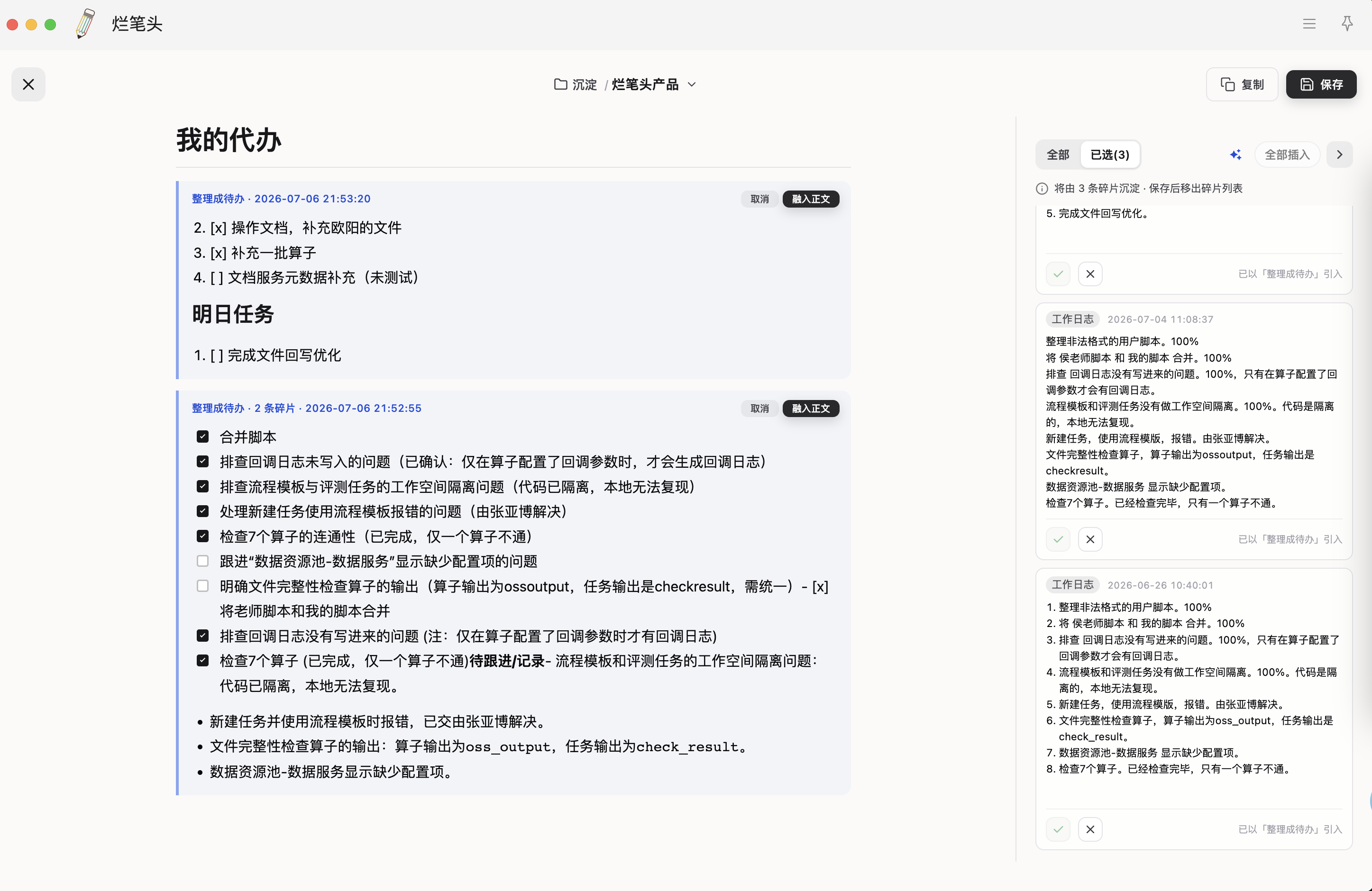The height and width of the screenshot is (891, 1372).
Task: Toggle checkbox for 检查7个算子的连通性
Action: pyautogui.click(x=202, y=536)
